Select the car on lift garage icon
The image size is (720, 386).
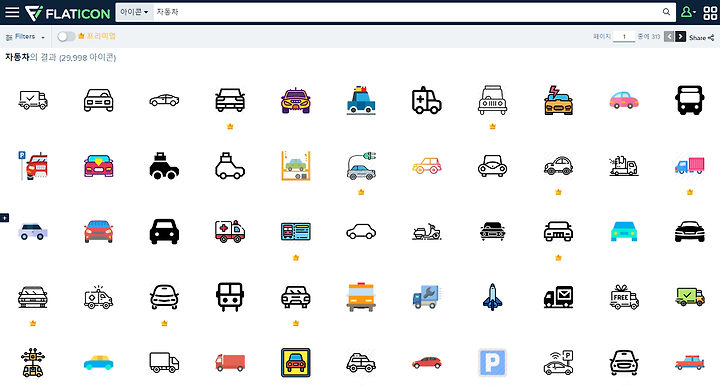(x=296, y=166)
